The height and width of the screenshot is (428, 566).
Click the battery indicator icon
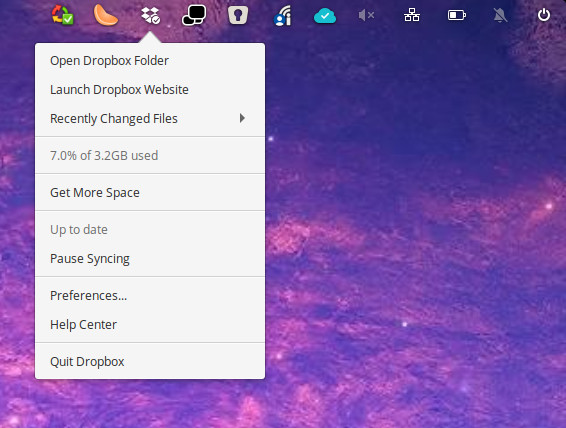pyautogui.click(x=457, y=15)
